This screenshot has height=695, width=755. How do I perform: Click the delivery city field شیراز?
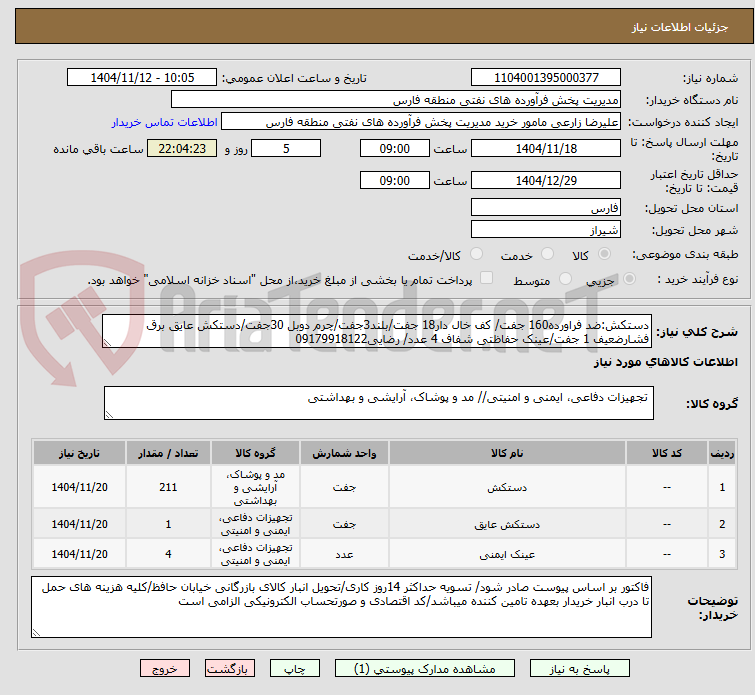pos(546,230)
